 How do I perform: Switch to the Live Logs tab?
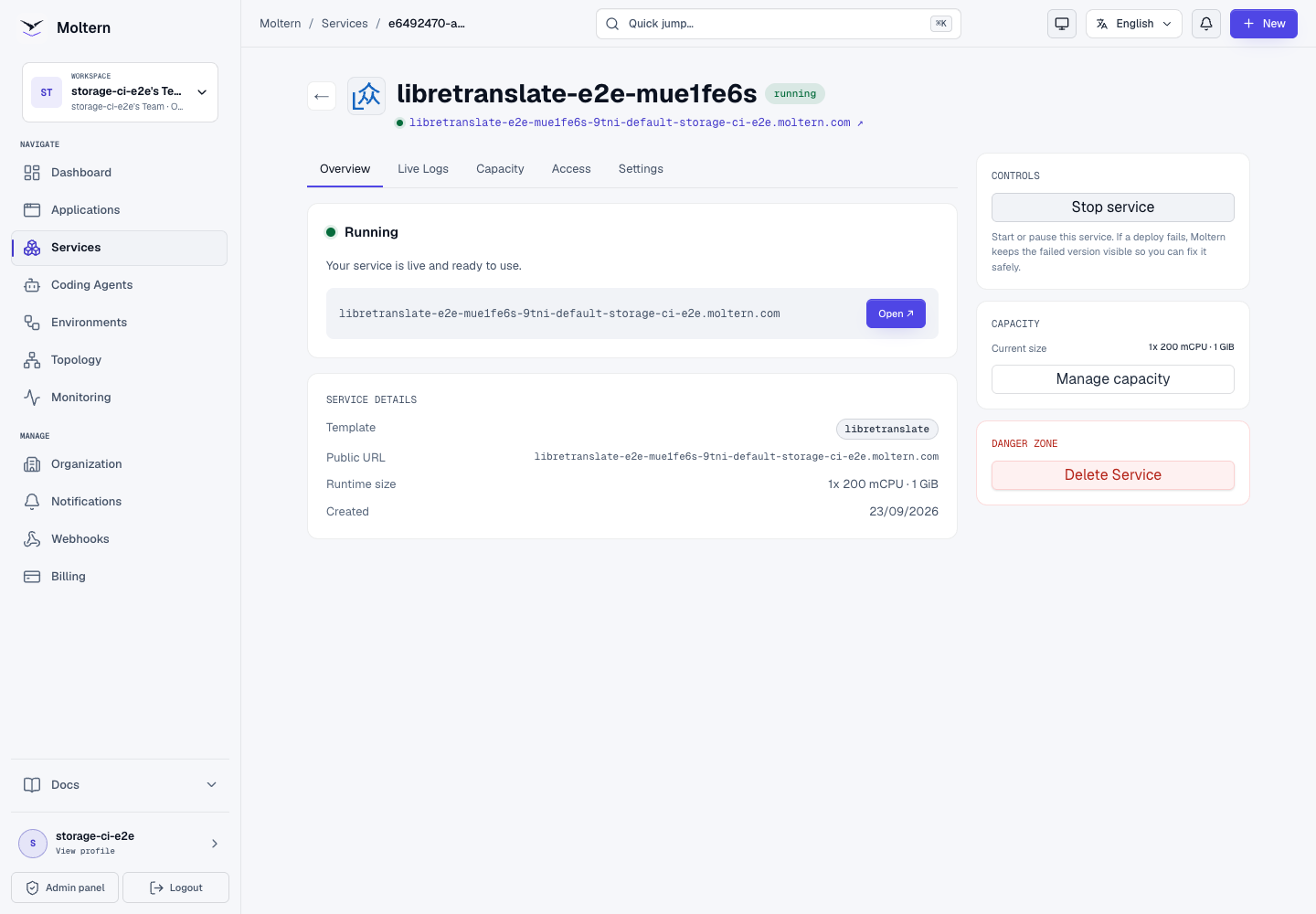423,169
